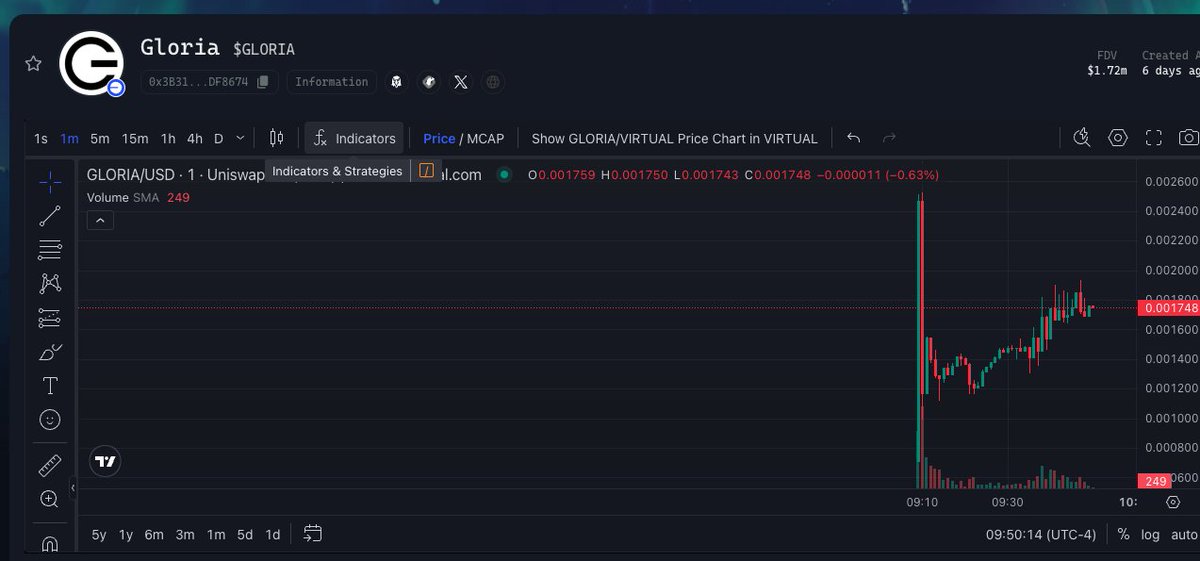
Task: Select the 4h timeframe
Action: (x=194, y=139)
